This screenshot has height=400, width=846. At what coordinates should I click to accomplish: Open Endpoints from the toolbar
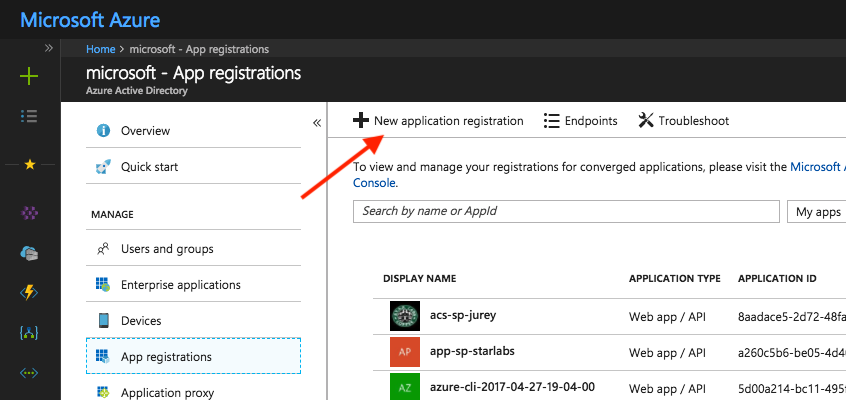click(580, 121)
